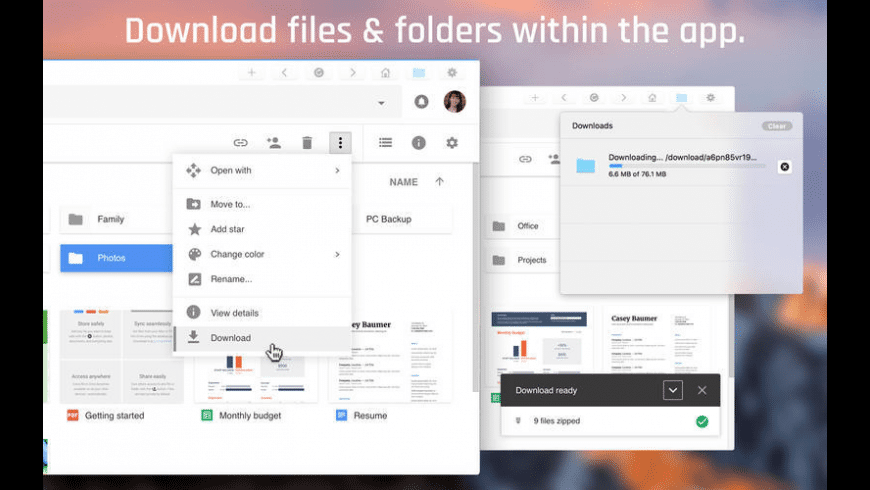Get shareable link icon in left window

[x=240, y=143]
